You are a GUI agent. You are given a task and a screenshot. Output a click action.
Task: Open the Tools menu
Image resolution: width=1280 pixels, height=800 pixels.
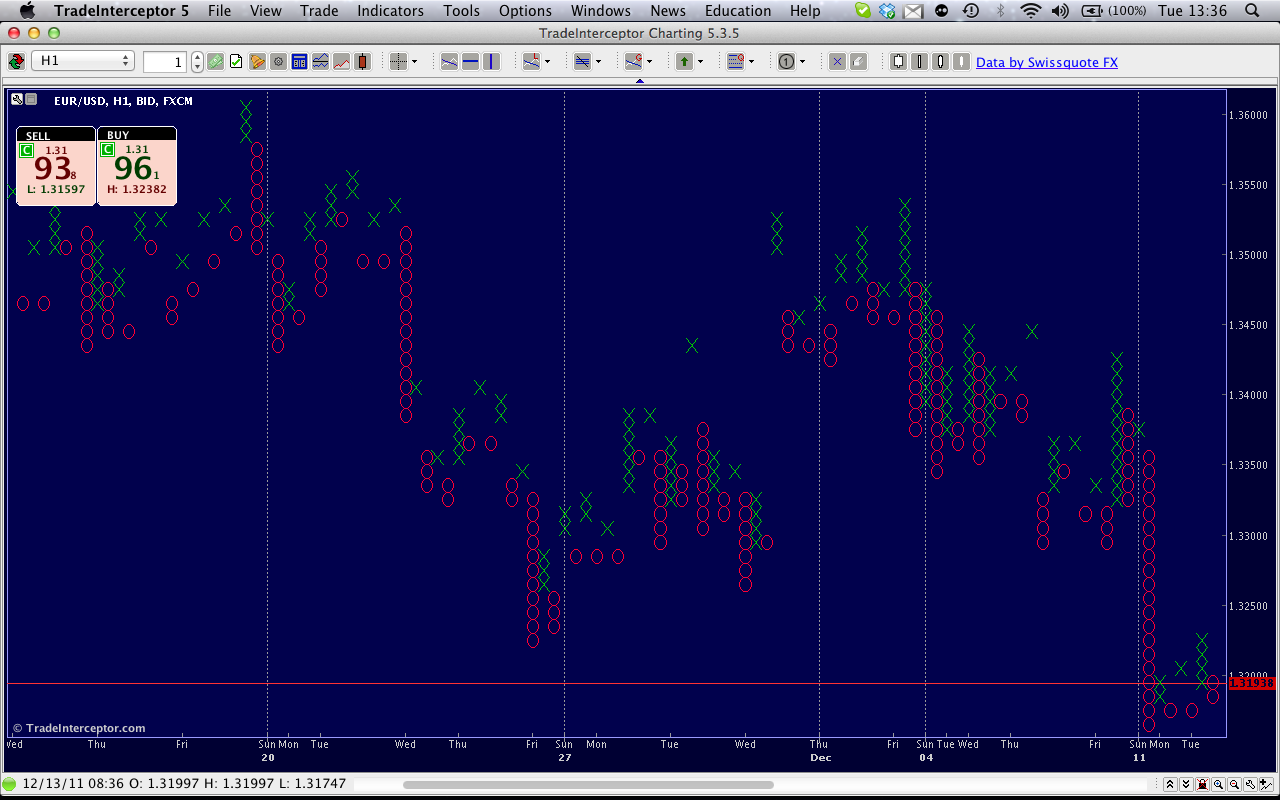(x=461, y=11)
